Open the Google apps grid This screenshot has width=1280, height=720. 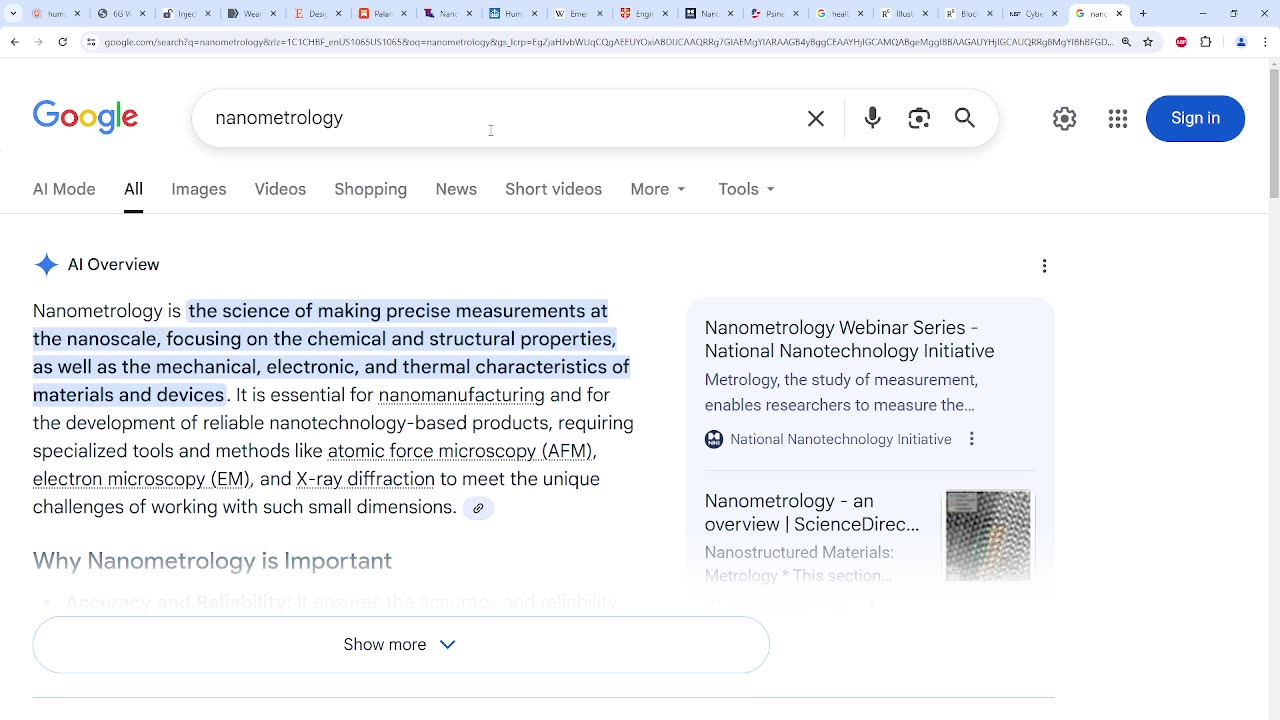click(1118, 118)
